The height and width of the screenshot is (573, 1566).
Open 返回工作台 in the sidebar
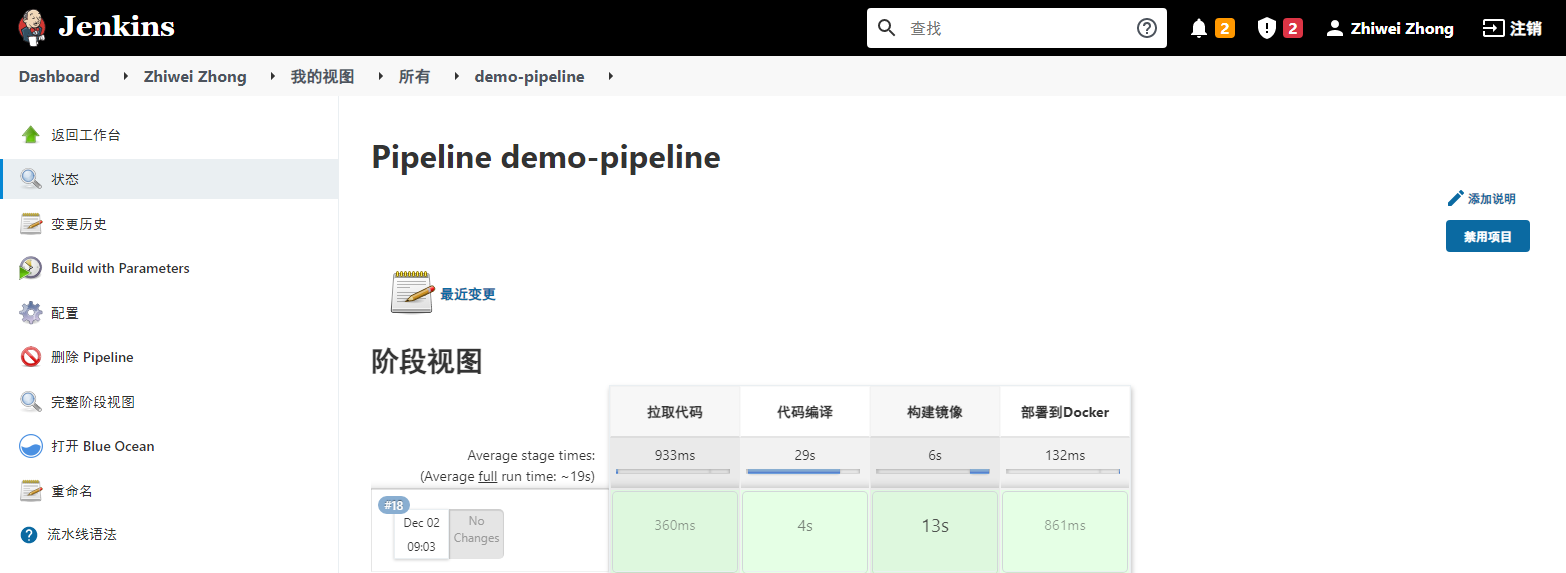pyautogui.click(x=86, y=135)
